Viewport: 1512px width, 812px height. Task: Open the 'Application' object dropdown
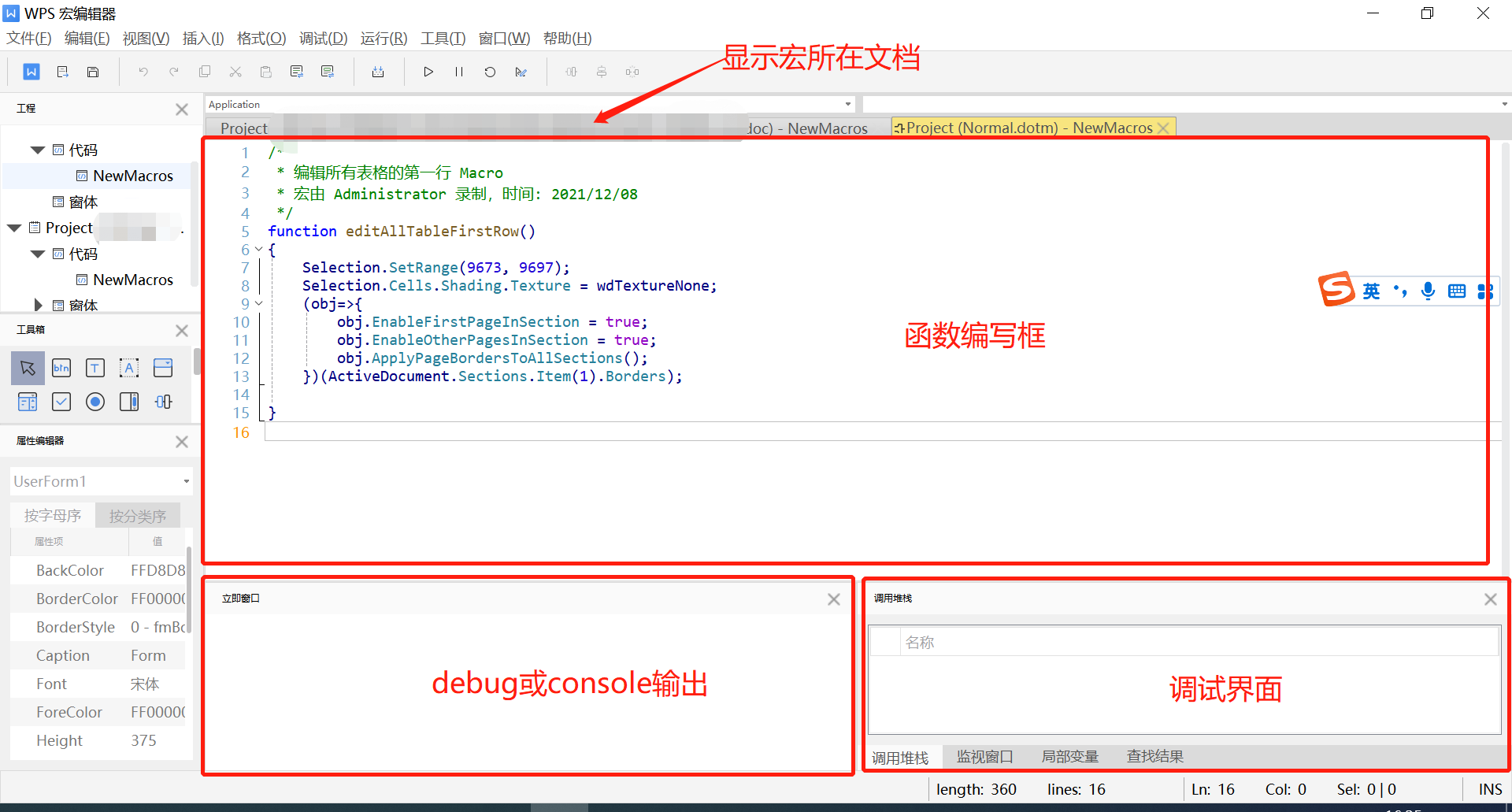pyautogui.click(x=848, y=104)
